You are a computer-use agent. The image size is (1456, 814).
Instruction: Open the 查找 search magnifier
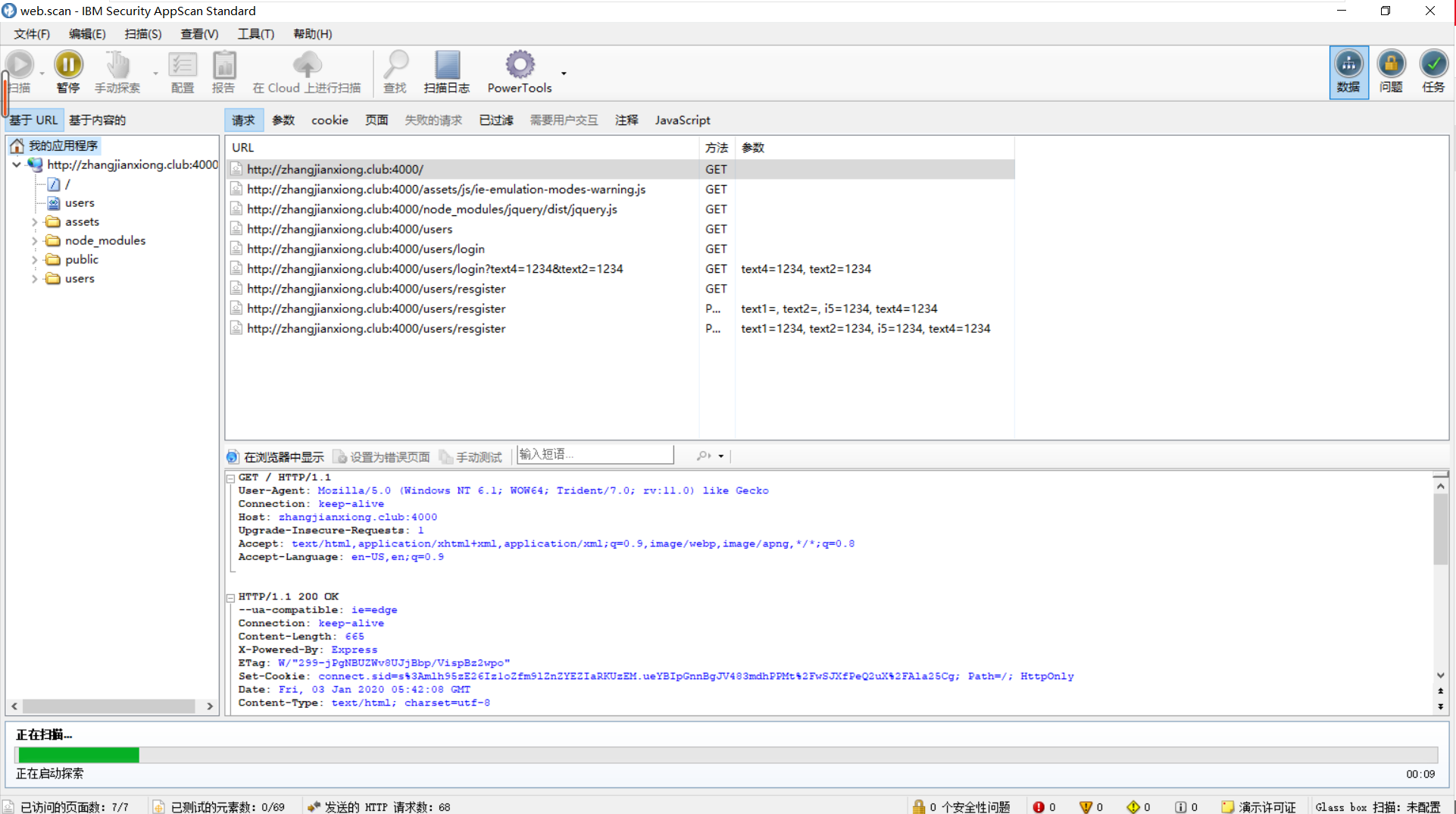395,73
